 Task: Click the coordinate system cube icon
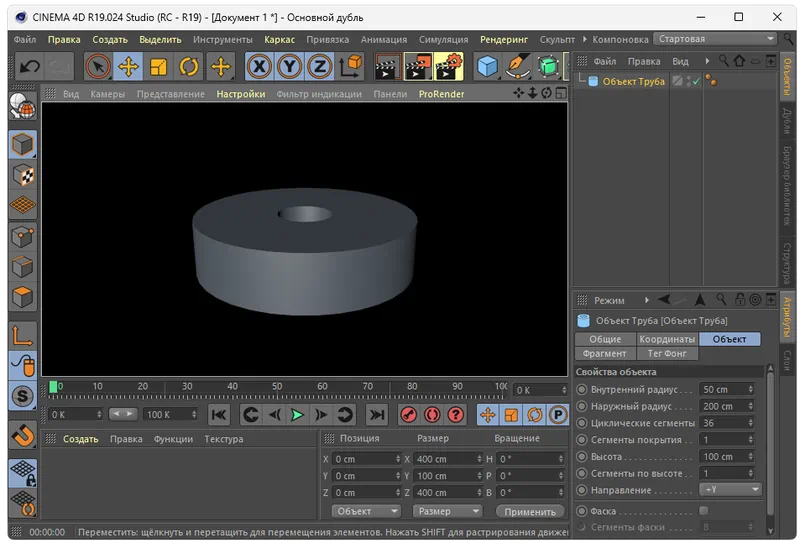[351, 66]
